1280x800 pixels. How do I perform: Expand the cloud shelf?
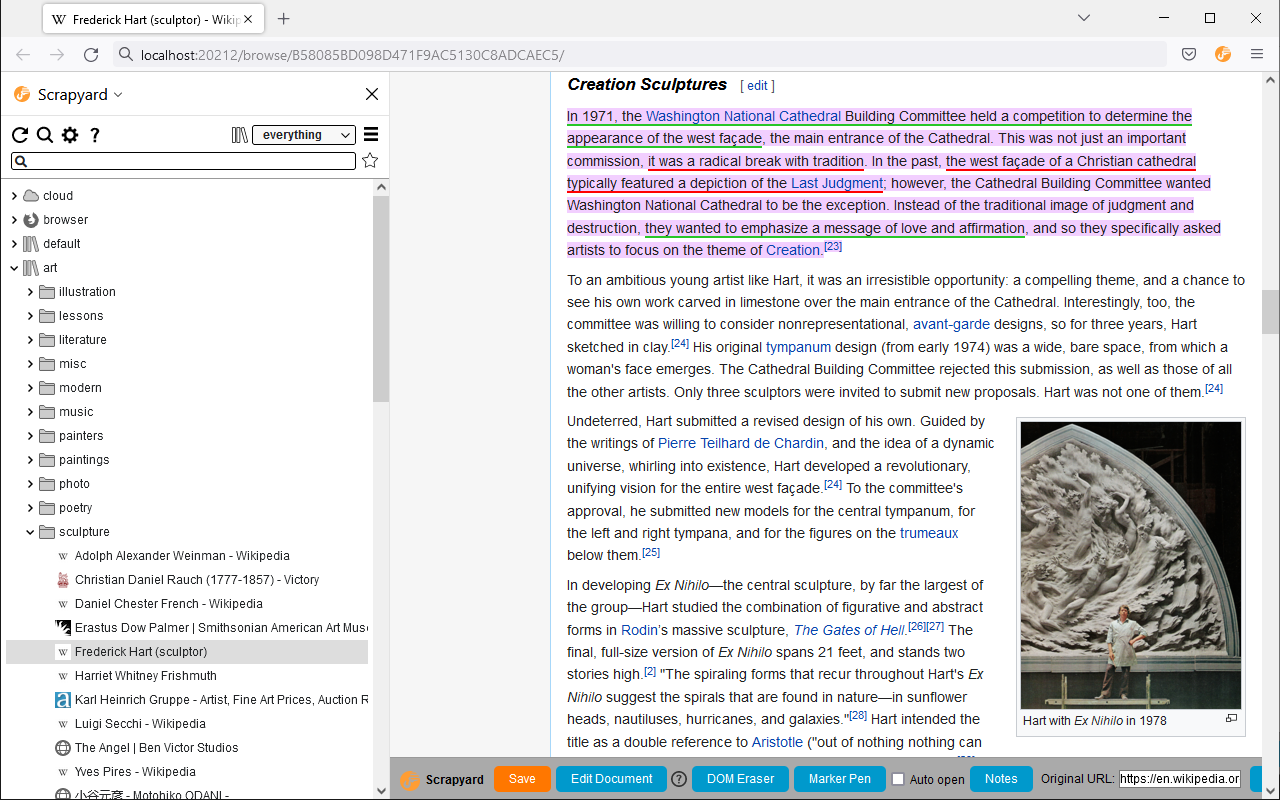tap(14, 196)
